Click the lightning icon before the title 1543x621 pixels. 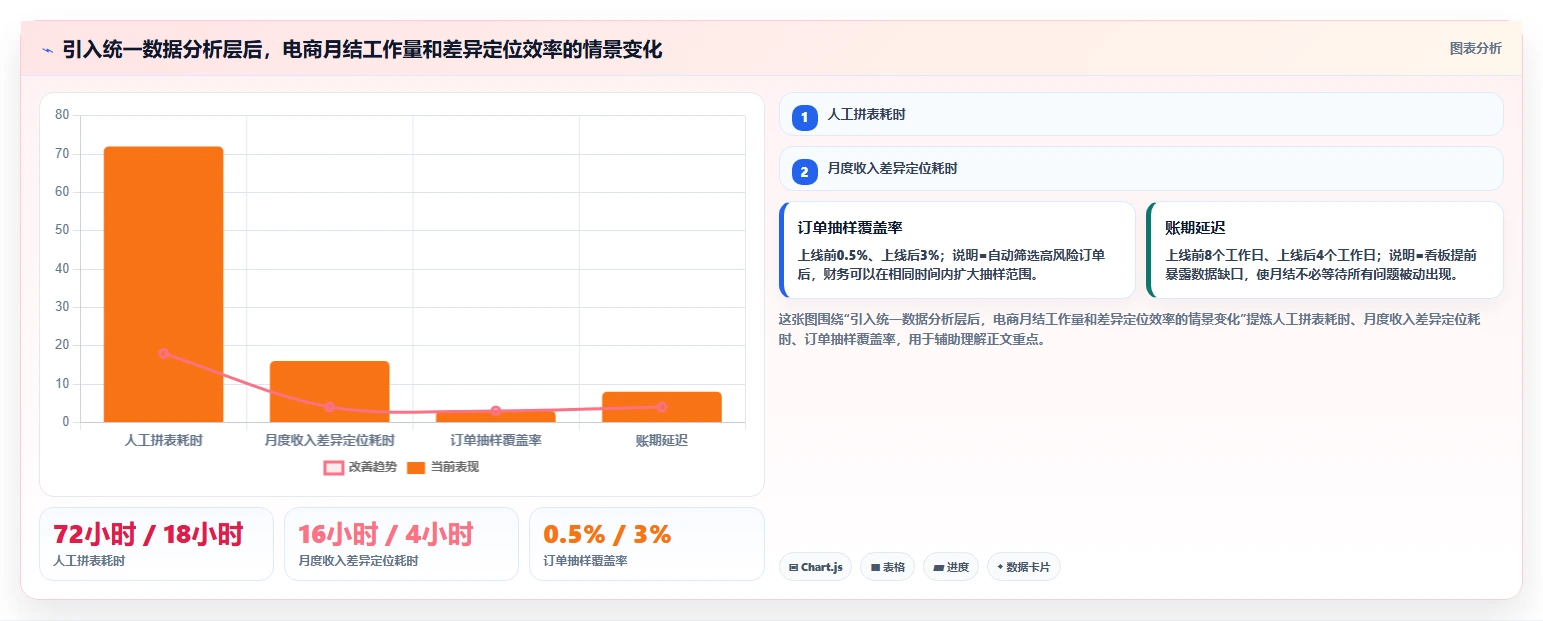point(47,50)
